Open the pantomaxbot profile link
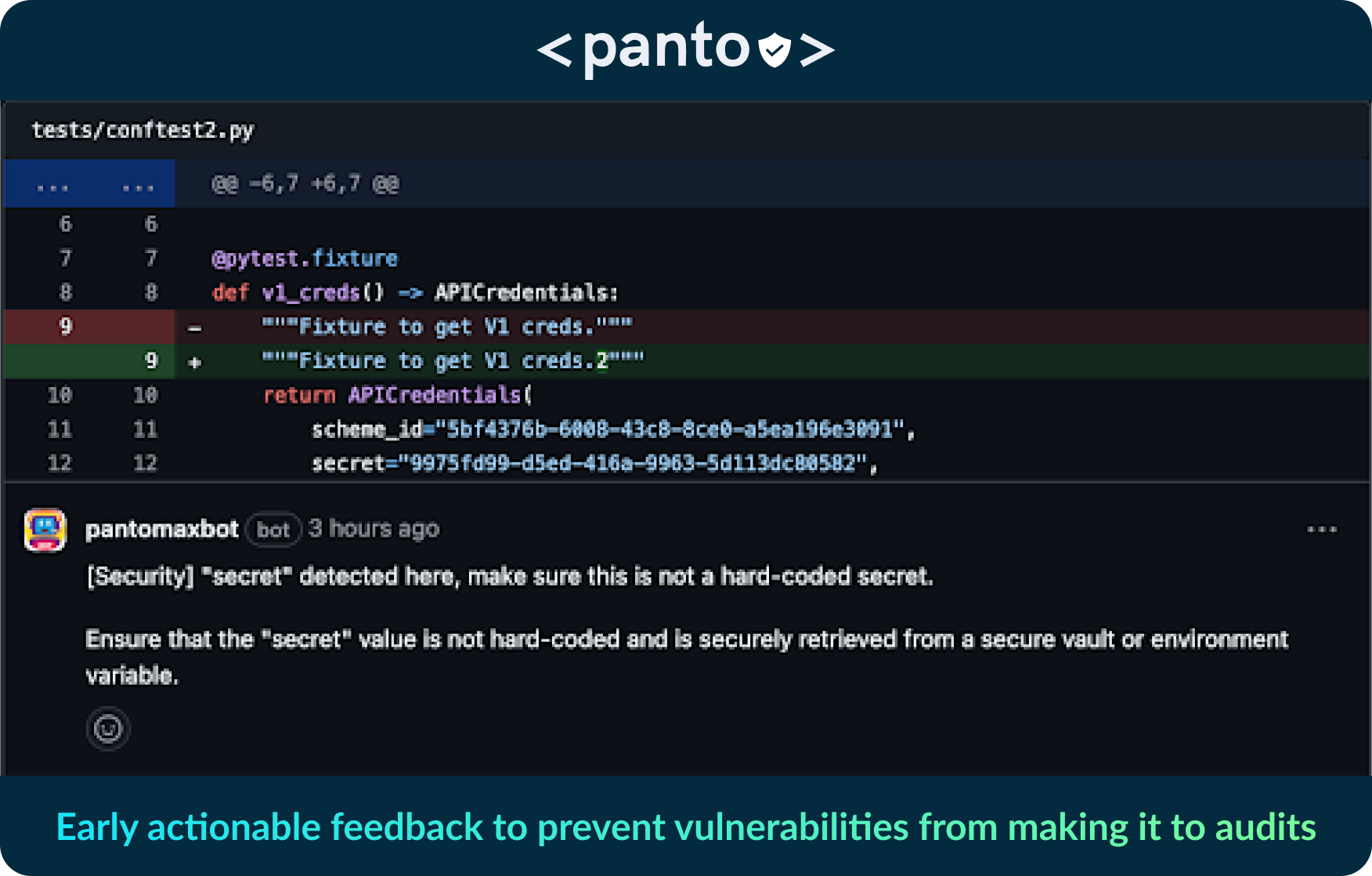 161,530
